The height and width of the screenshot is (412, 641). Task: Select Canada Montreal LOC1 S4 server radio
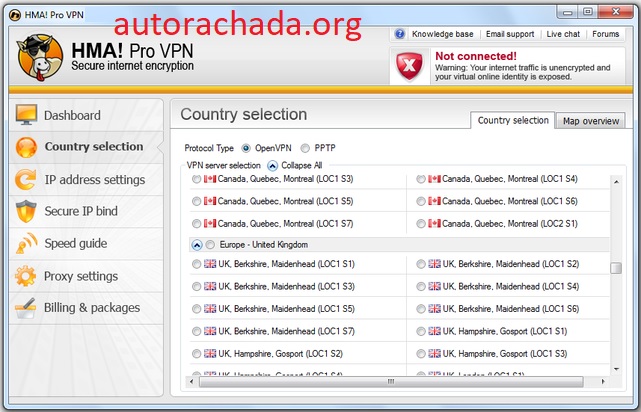point(421,179)
